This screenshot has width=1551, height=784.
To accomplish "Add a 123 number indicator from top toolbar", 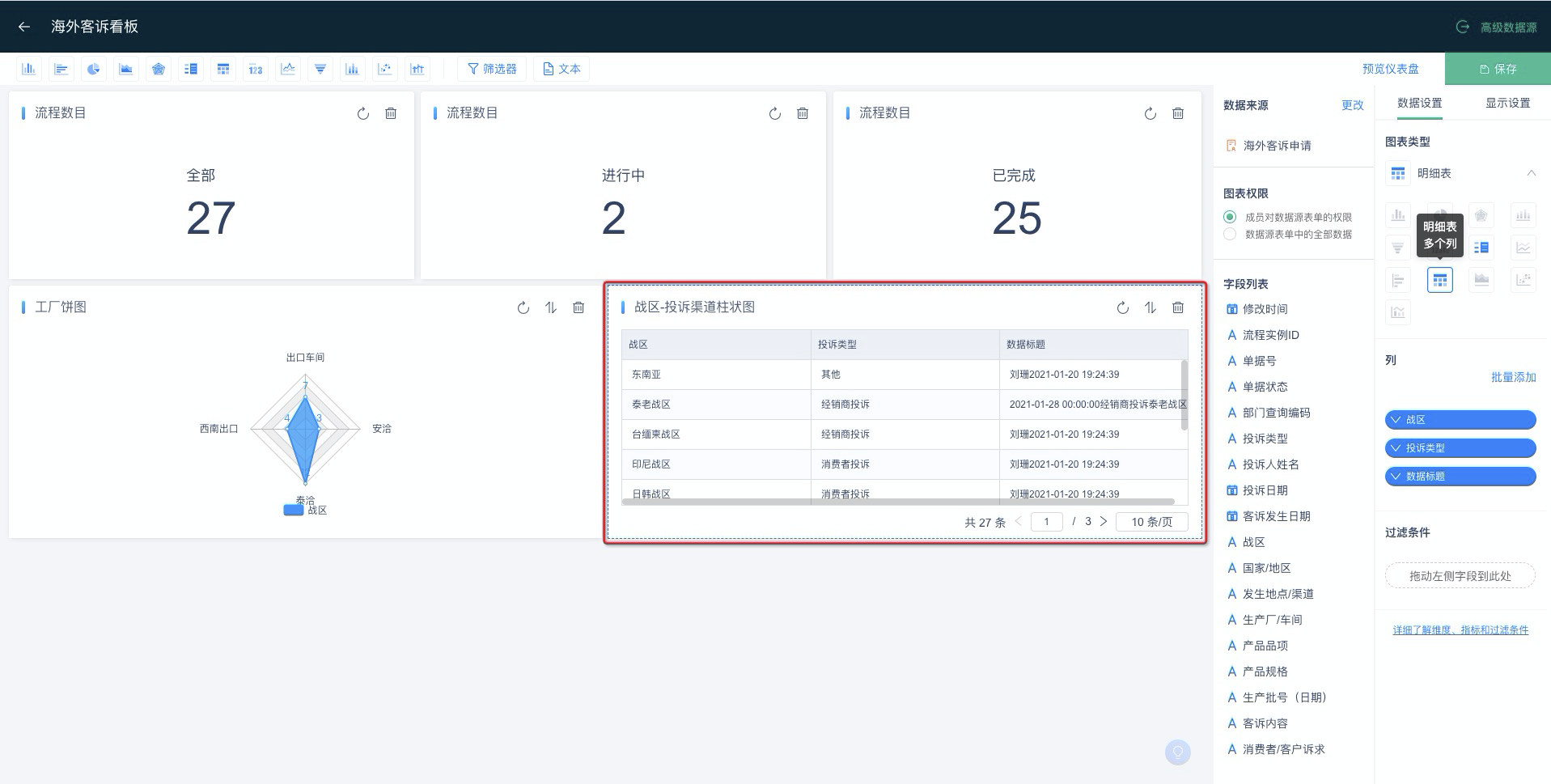I will (x=256, y=69).
